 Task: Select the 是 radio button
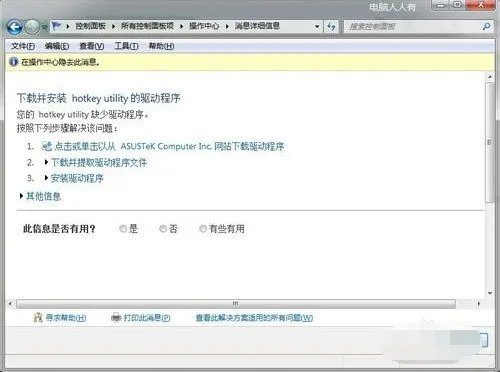(123, 229)
